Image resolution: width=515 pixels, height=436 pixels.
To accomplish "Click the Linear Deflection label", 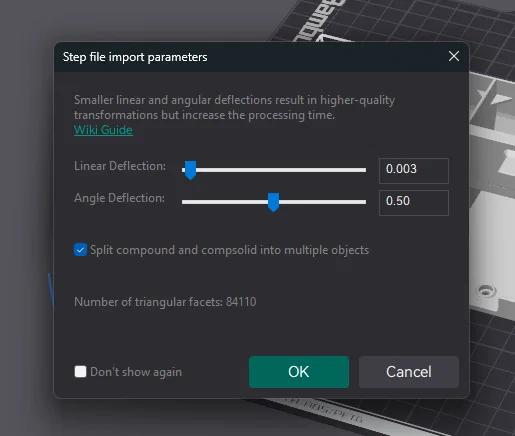I will point(120,166).
